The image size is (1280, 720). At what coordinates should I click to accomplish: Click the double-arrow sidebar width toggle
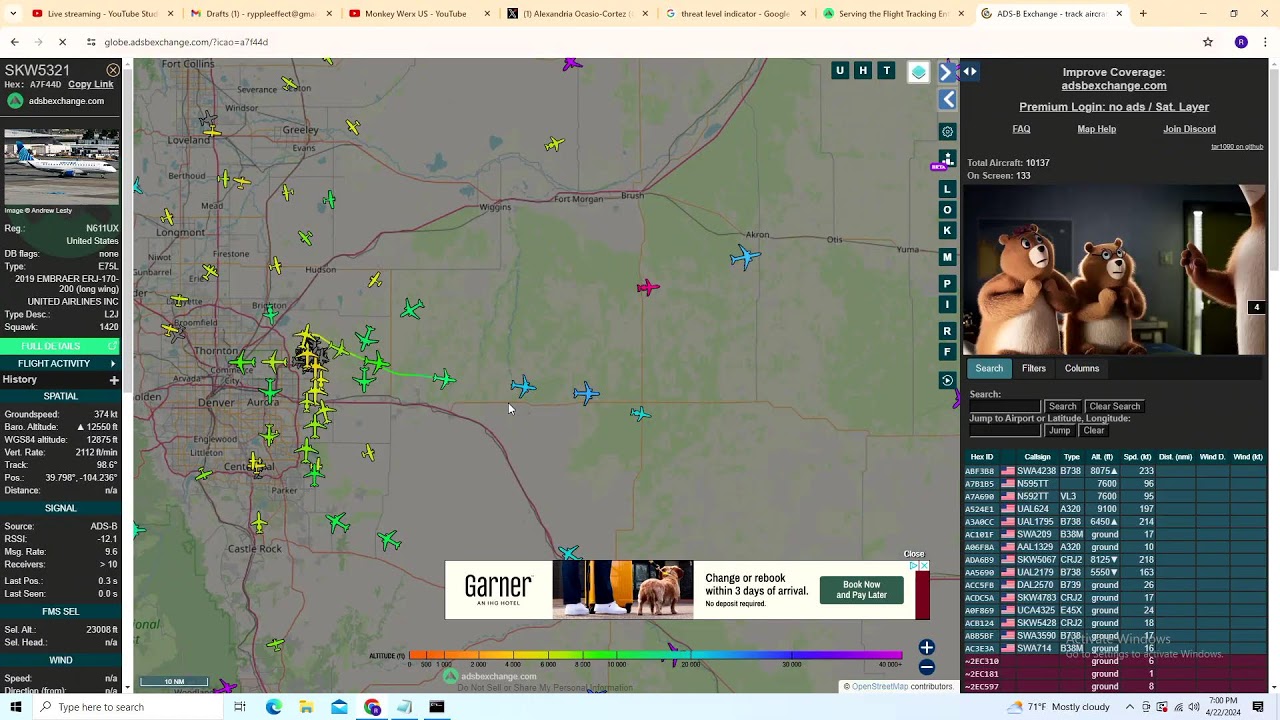(970, 71)
